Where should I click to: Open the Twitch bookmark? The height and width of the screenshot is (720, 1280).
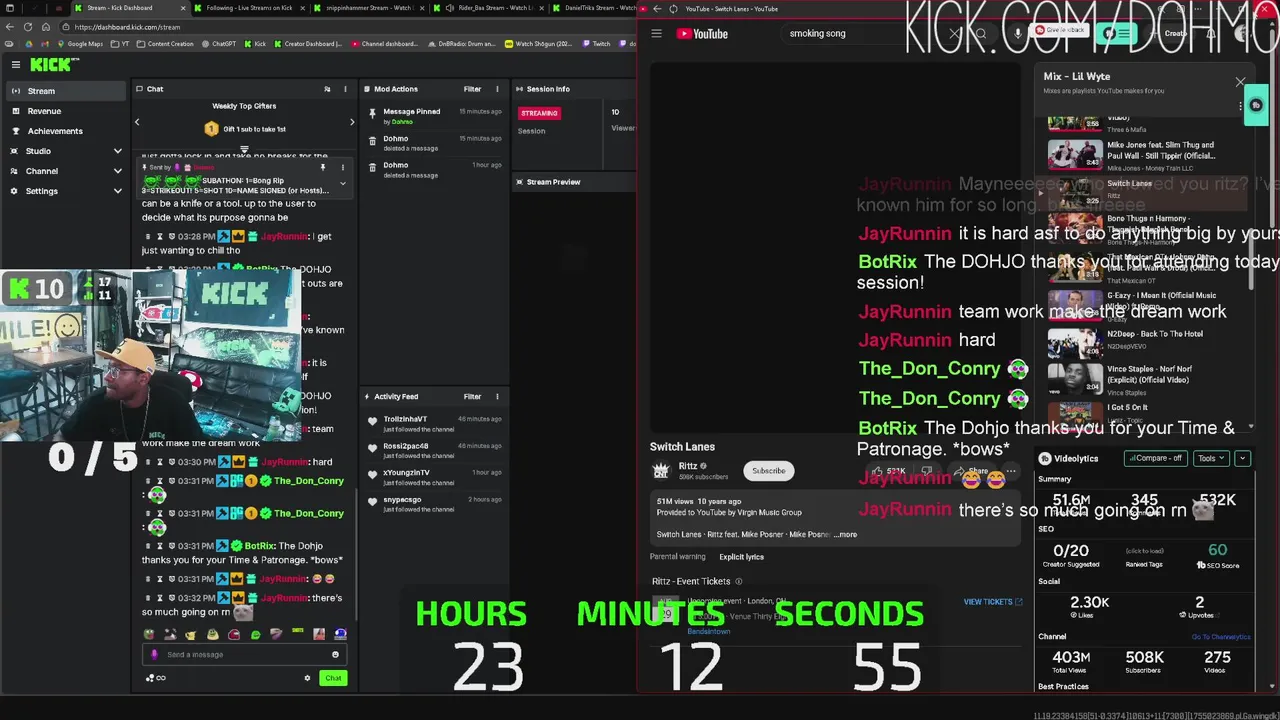point(596,44)
